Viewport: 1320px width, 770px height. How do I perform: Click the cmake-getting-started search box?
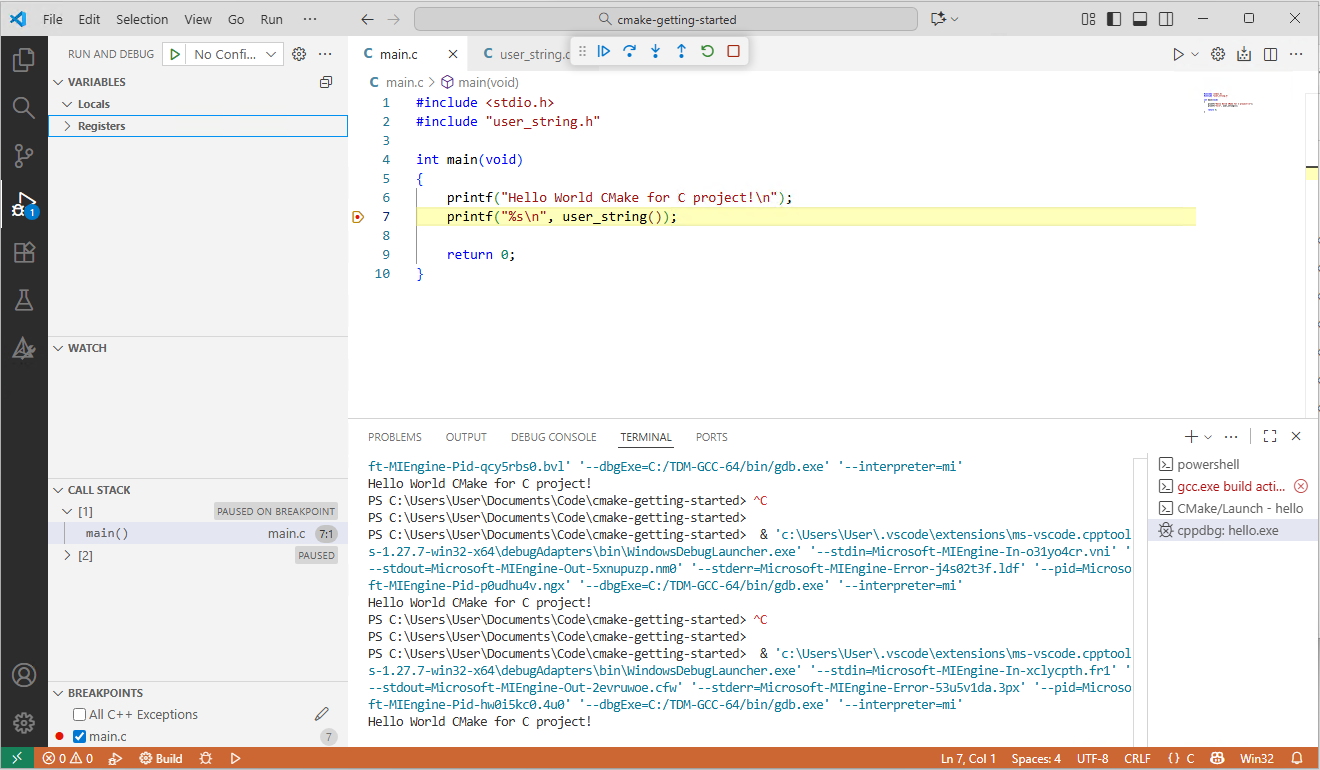(665, 19)
